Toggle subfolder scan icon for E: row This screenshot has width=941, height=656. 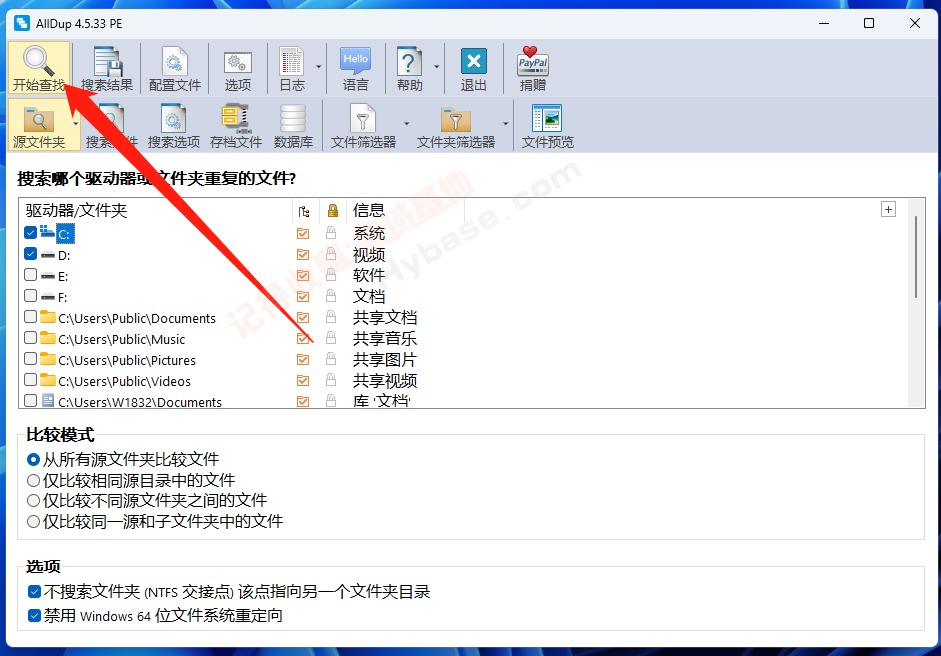tap(303, 275)
